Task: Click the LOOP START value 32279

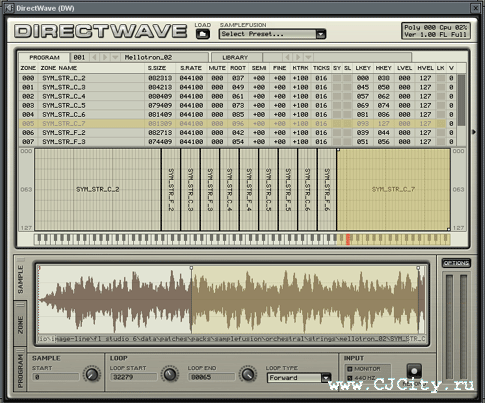Action: pos(133,377)
